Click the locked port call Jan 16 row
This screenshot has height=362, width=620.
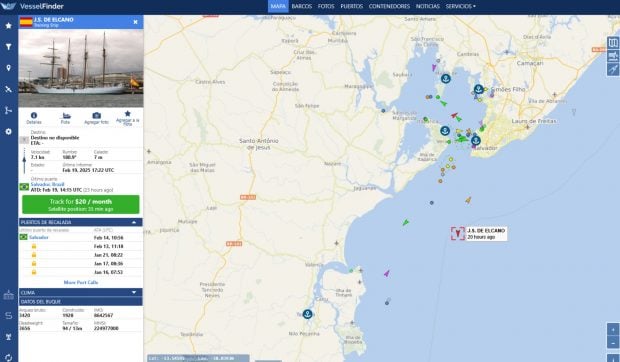[81, 272]
